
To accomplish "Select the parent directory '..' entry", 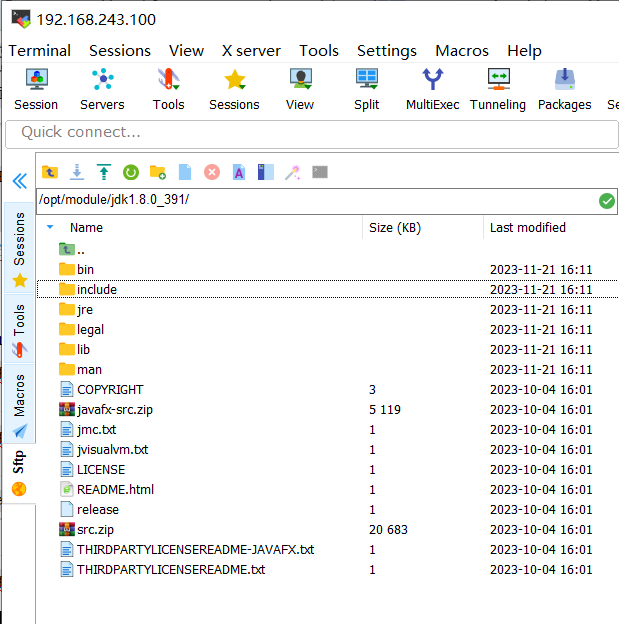I will point(72,250).
